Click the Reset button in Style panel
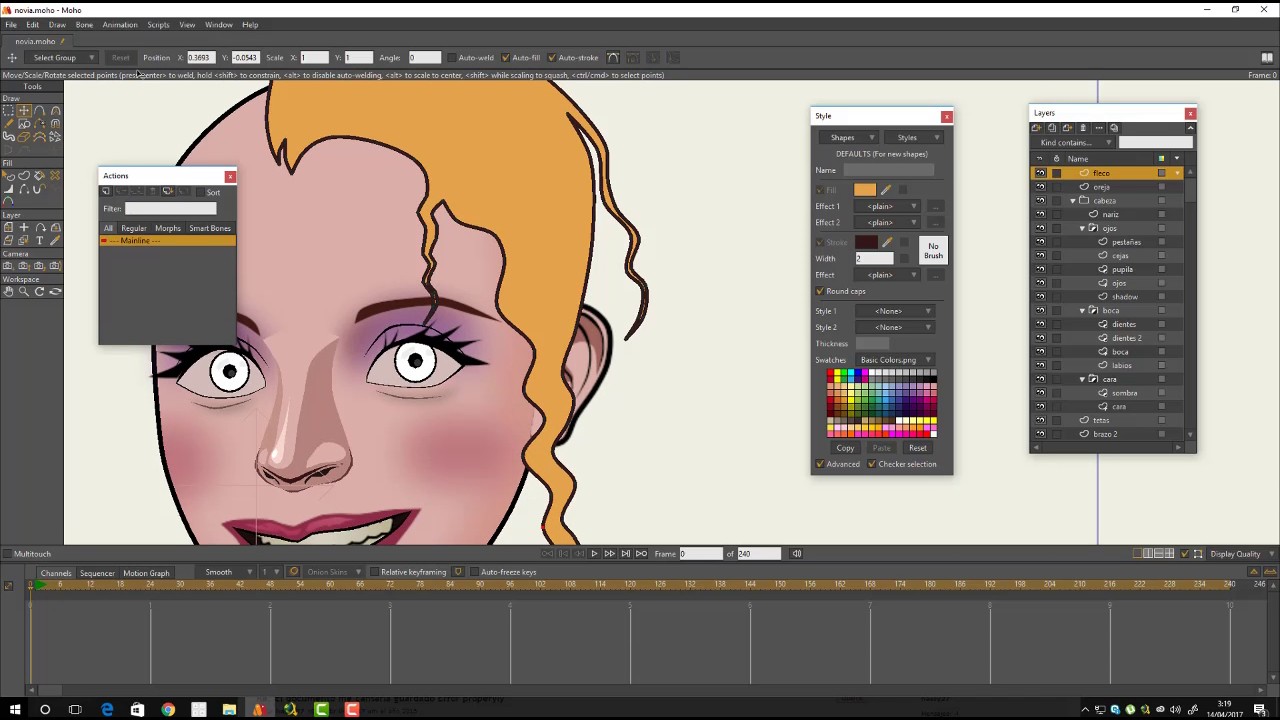The width and height of the screenshot is (1280, 720). coord(917,448)
